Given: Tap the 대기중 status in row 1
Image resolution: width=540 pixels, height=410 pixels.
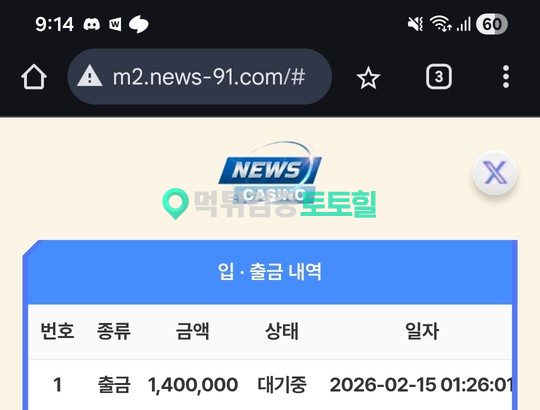Looking at the screenshot, I should point(282,385).
